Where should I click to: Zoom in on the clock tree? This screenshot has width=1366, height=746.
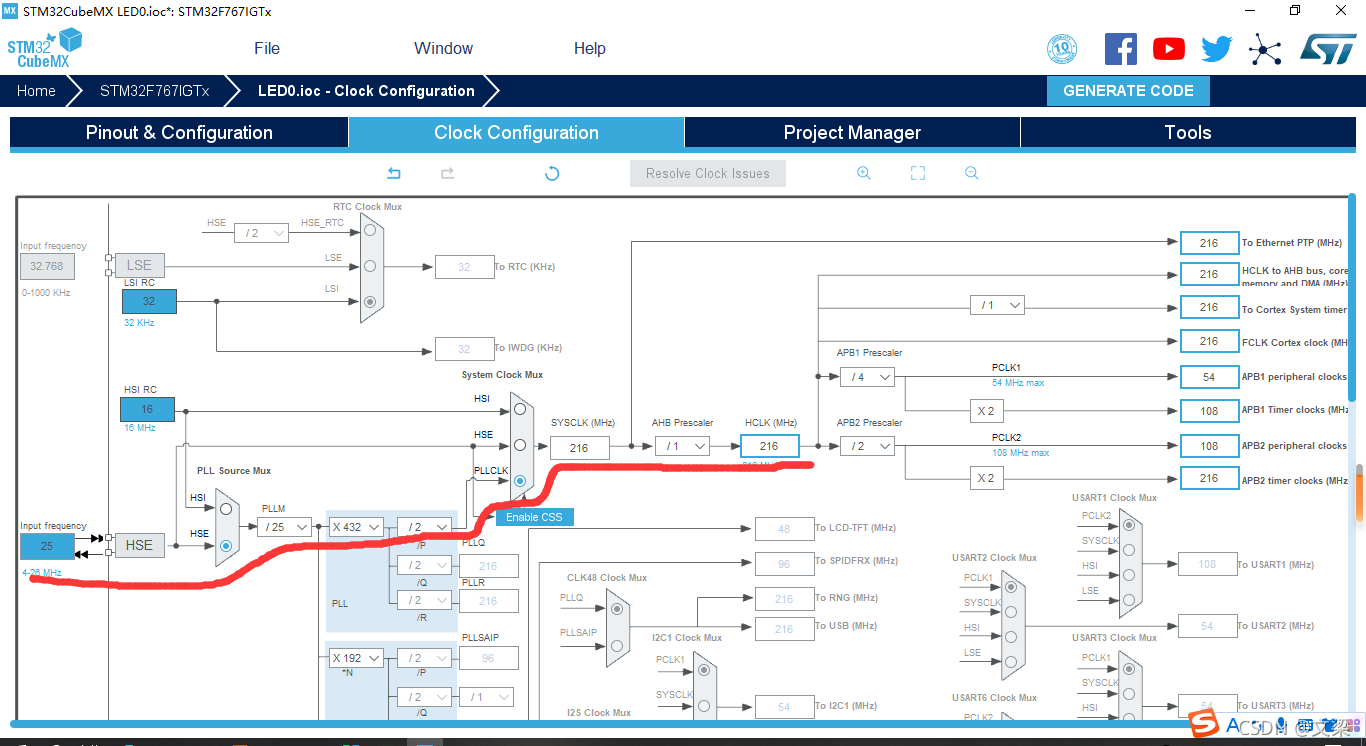coord(864,173)
